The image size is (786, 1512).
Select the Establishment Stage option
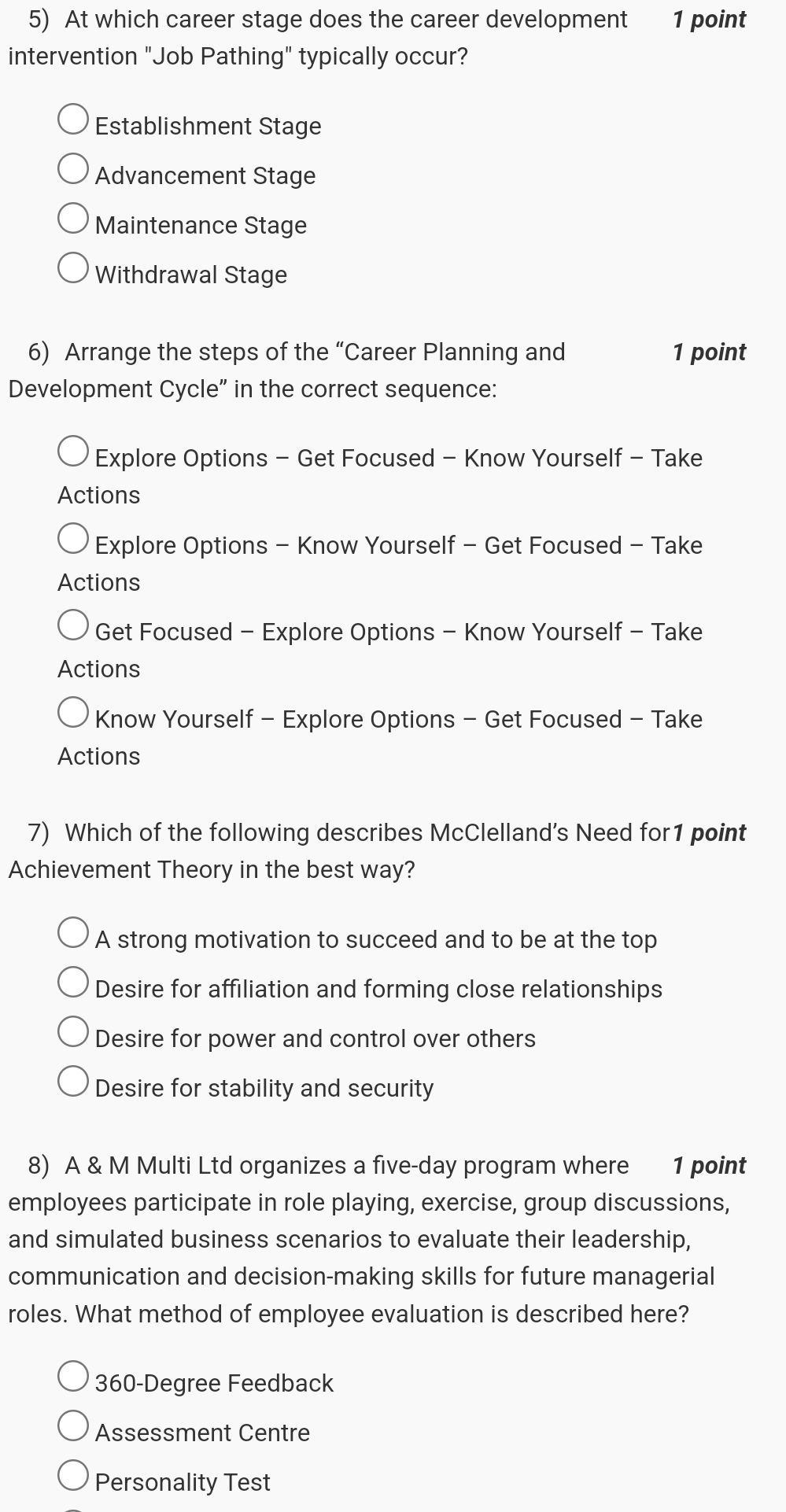pos(73,119)
